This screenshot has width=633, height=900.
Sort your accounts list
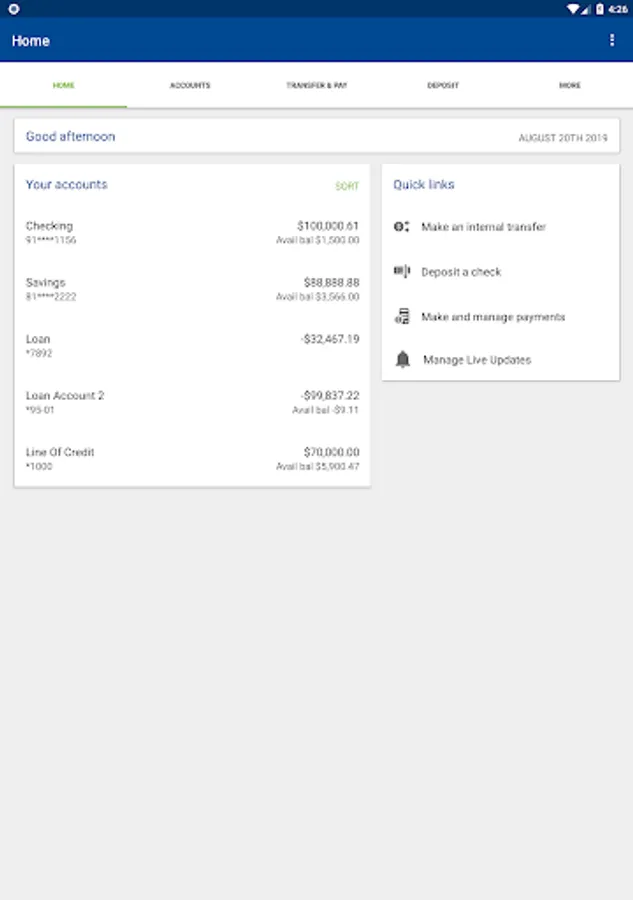(x=347, y=186)
